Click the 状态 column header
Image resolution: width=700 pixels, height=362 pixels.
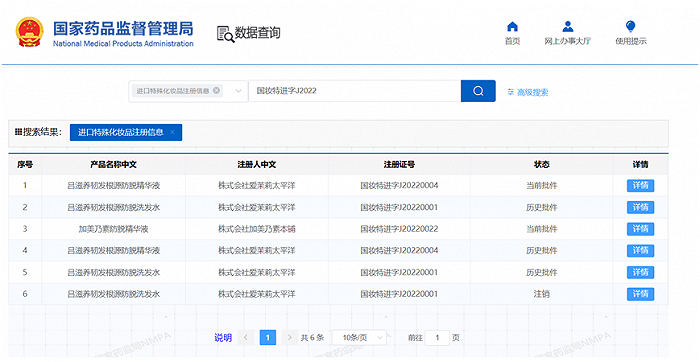pyautogui.click(x=542, y=165)
